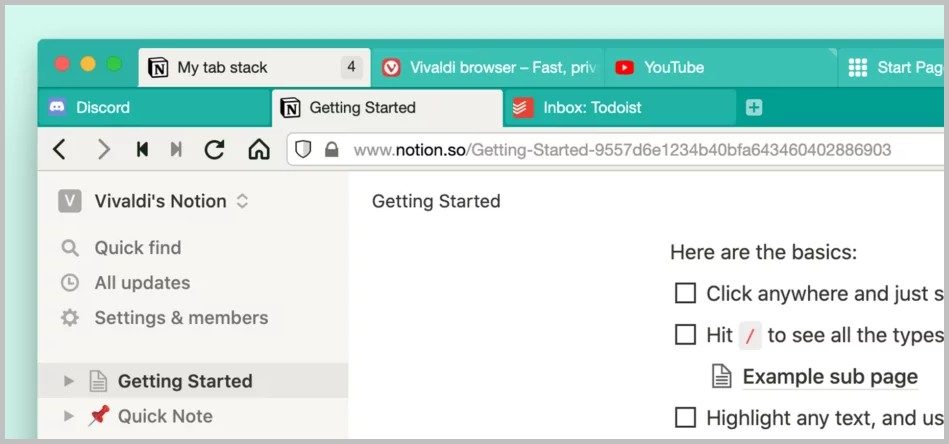Click the padlock site info icon

point(331,150)
